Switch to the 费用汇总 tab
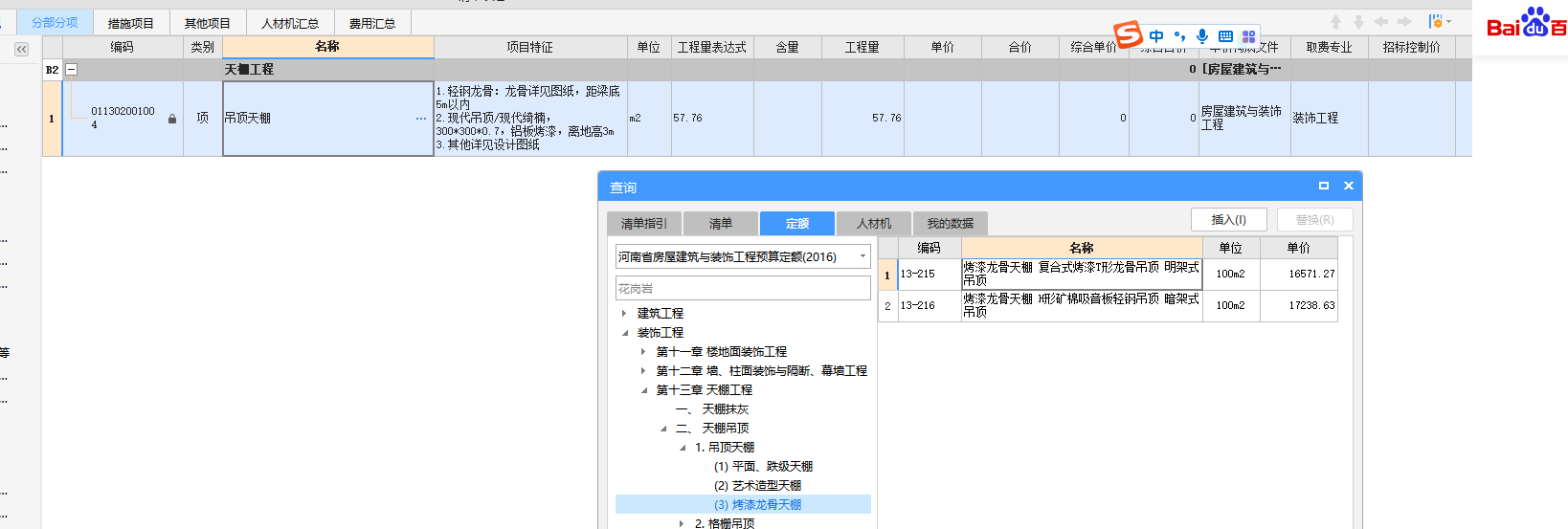The width and height of the screenshot is (1568, 529). tap(372, 23)
